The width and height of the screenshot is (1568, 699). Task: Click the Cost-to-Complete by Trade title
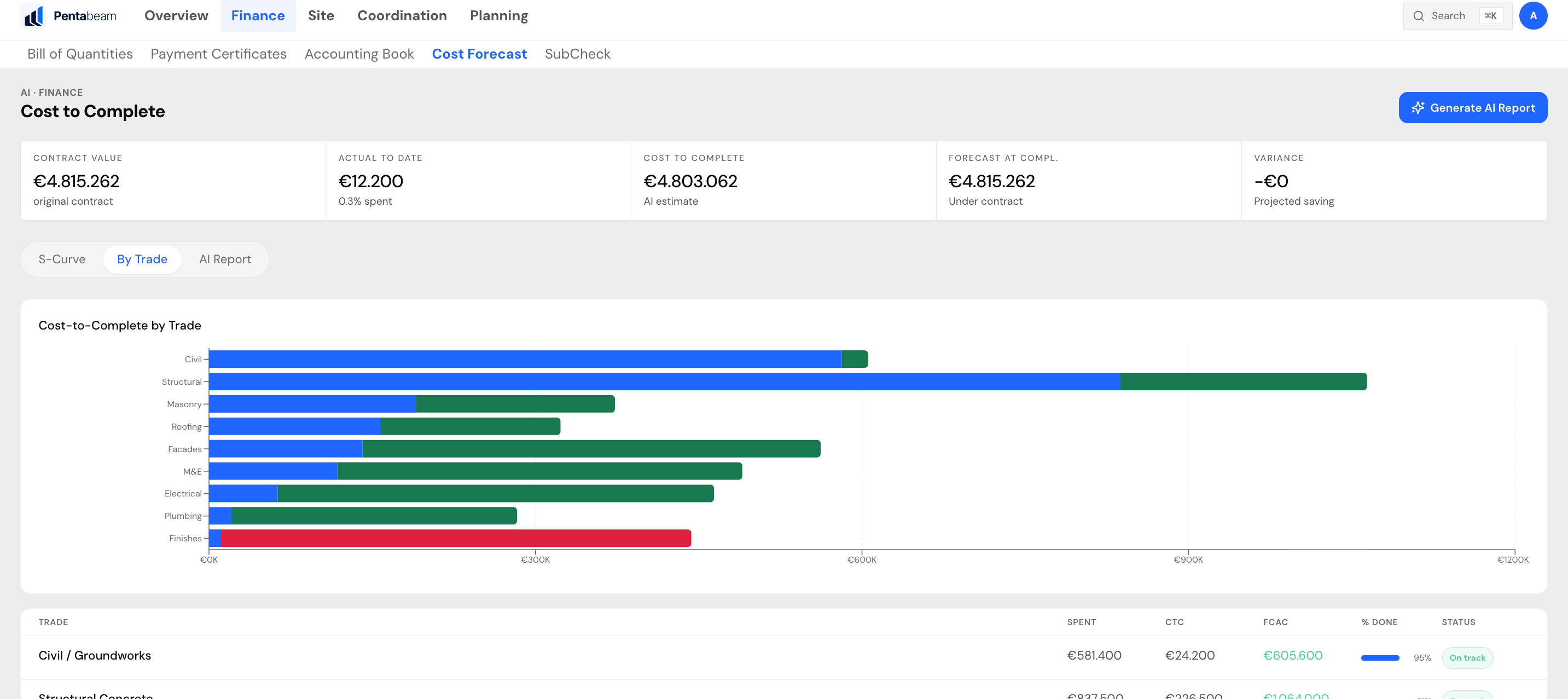(x=120, y=326)
